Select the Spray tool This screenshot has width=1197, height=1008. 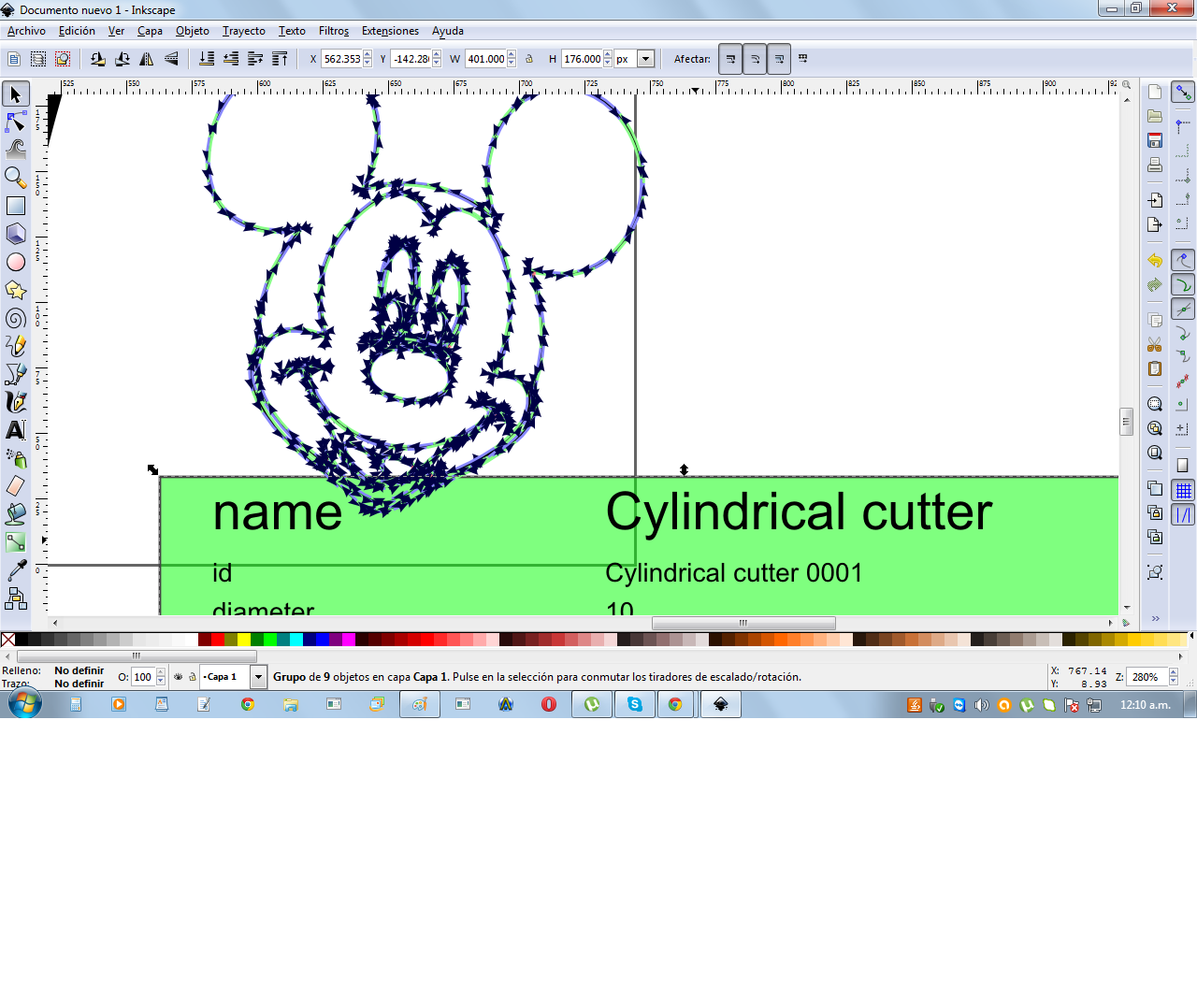click(16, 458)
